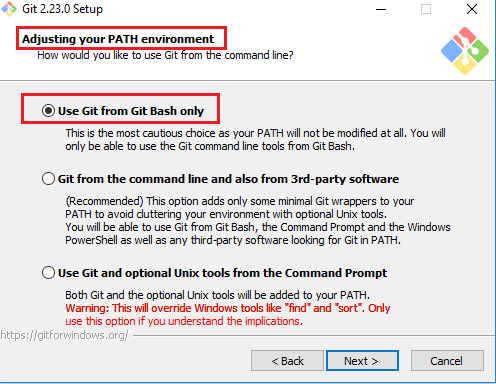Click the How would you like to use Git subtitle

[165, 55]
